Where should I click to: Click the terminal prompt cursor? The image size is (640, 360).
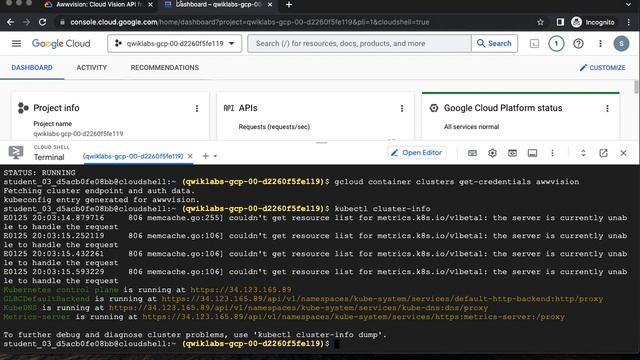tap(337, 344)
